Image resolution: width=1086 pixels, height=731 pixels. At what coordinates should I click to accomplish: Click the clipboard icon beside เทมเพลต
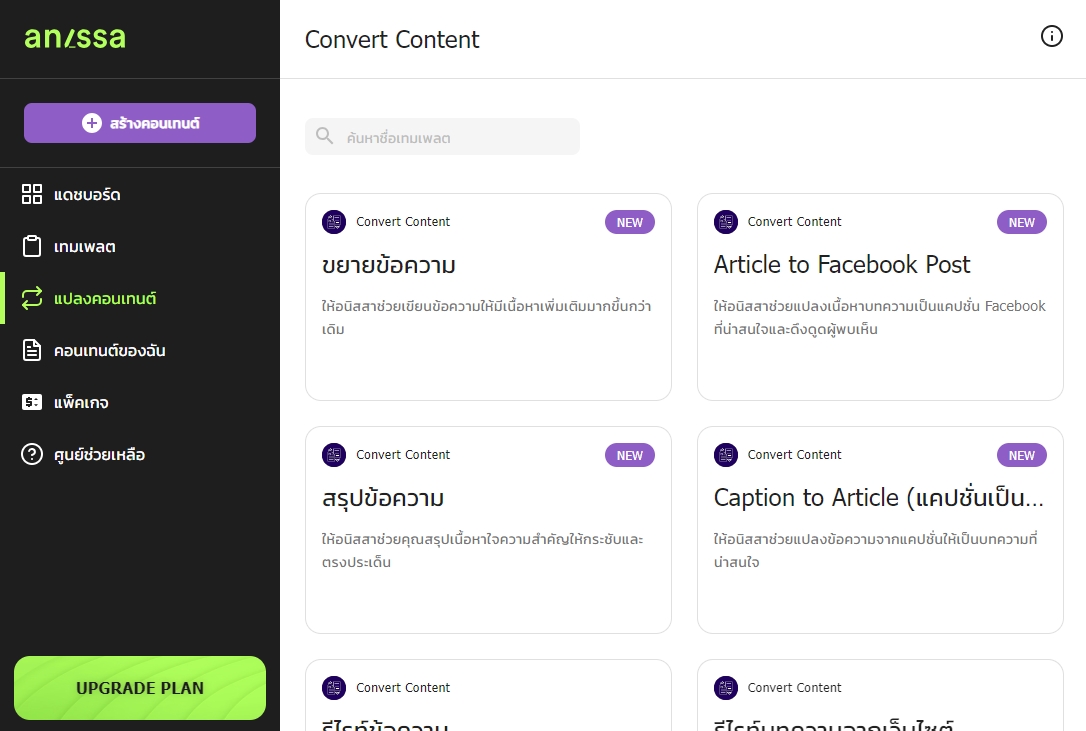tap(32, 246)
